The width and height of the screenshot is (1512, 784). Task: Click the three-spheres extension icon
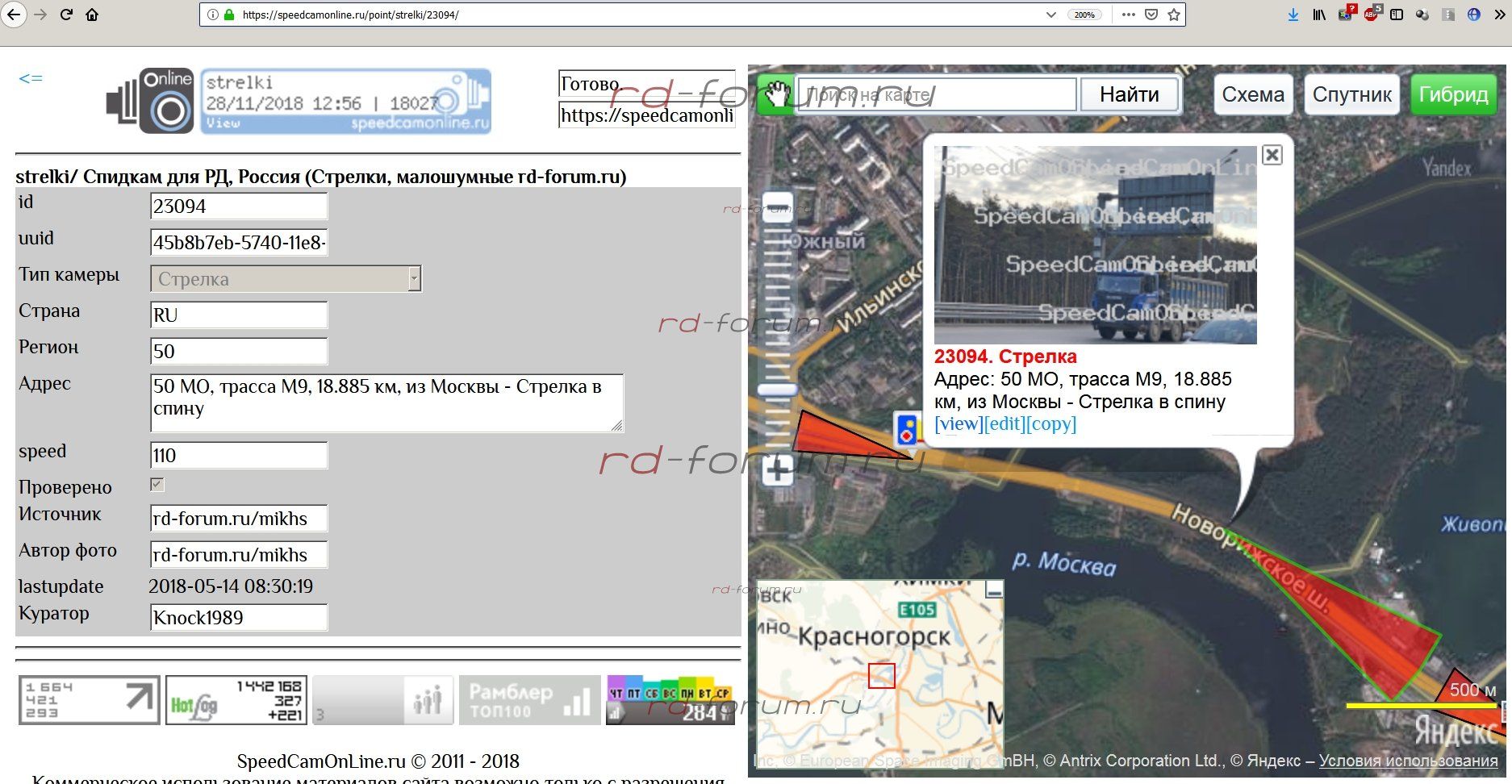tap(1422, 15)
